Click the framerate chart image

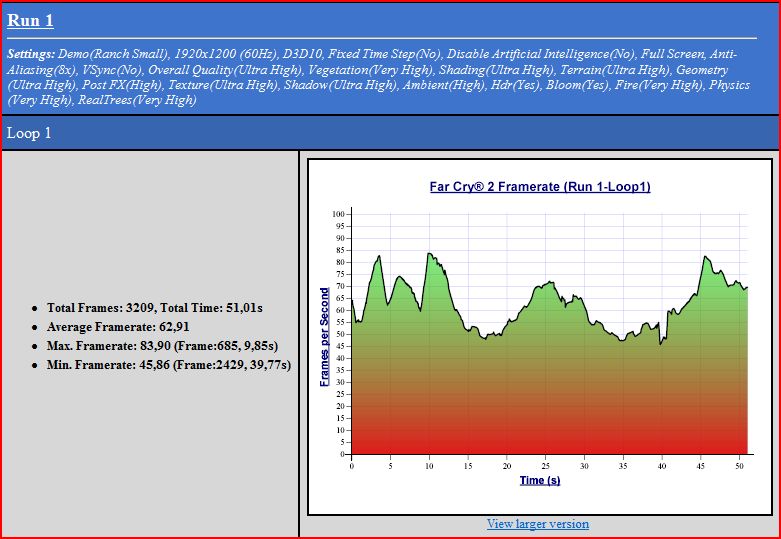point(540,337)
